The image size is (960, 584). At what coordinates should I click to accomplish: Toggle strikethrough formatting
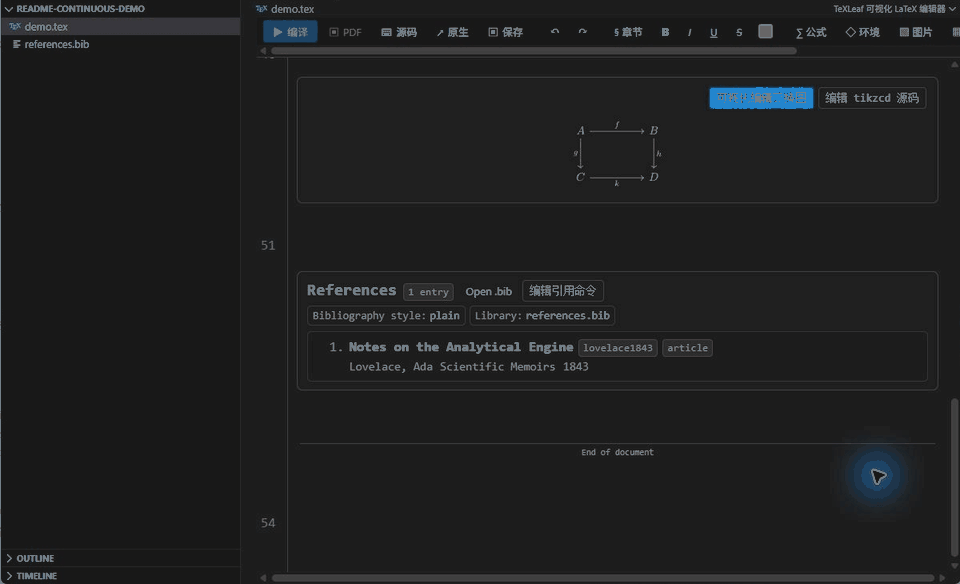pyautogui.click(x=739, y=32)
